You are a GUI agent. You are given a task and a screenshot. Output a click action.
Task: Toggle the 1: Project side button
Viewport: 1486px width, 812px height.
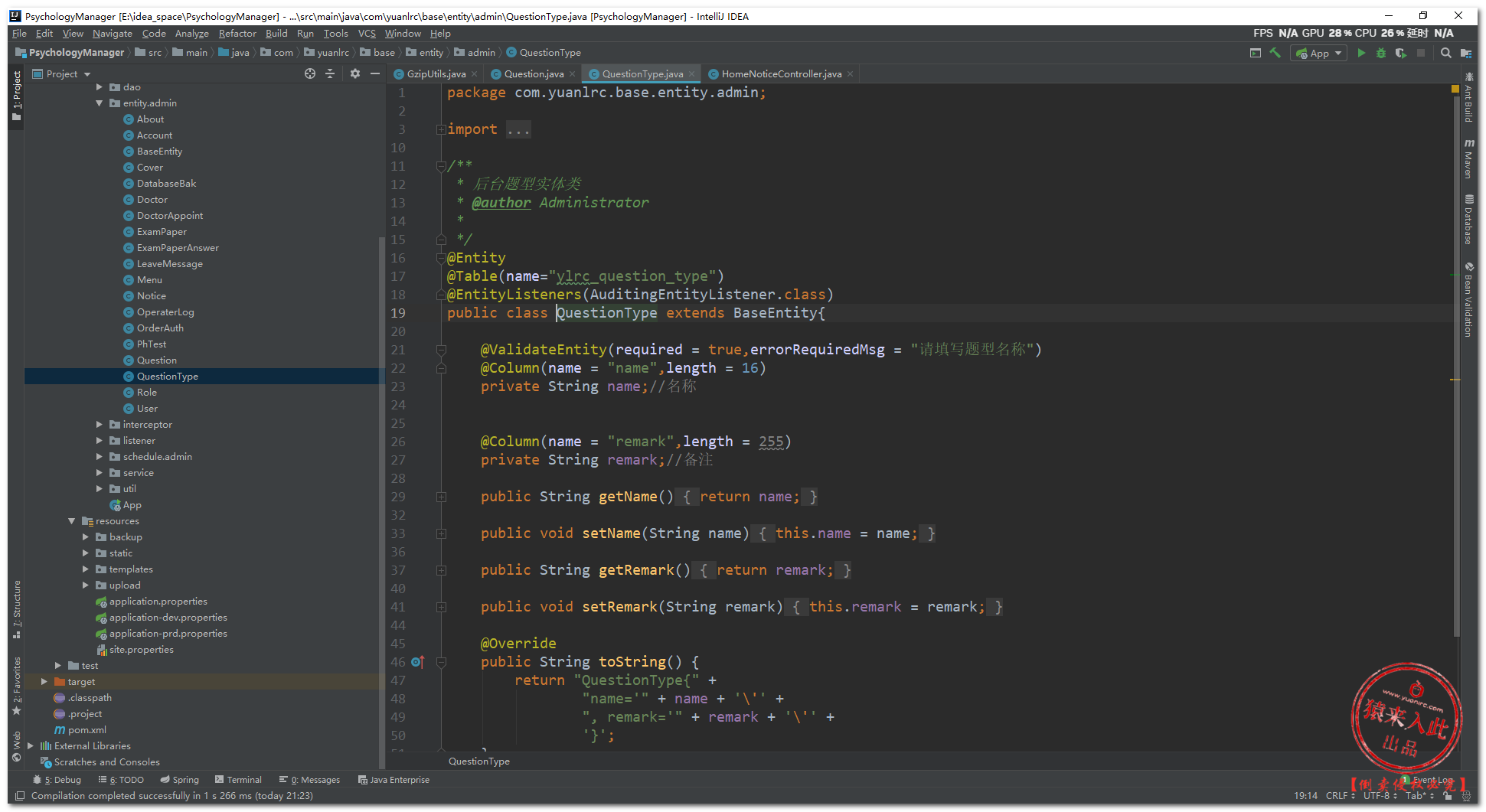[x=17, y=95]
